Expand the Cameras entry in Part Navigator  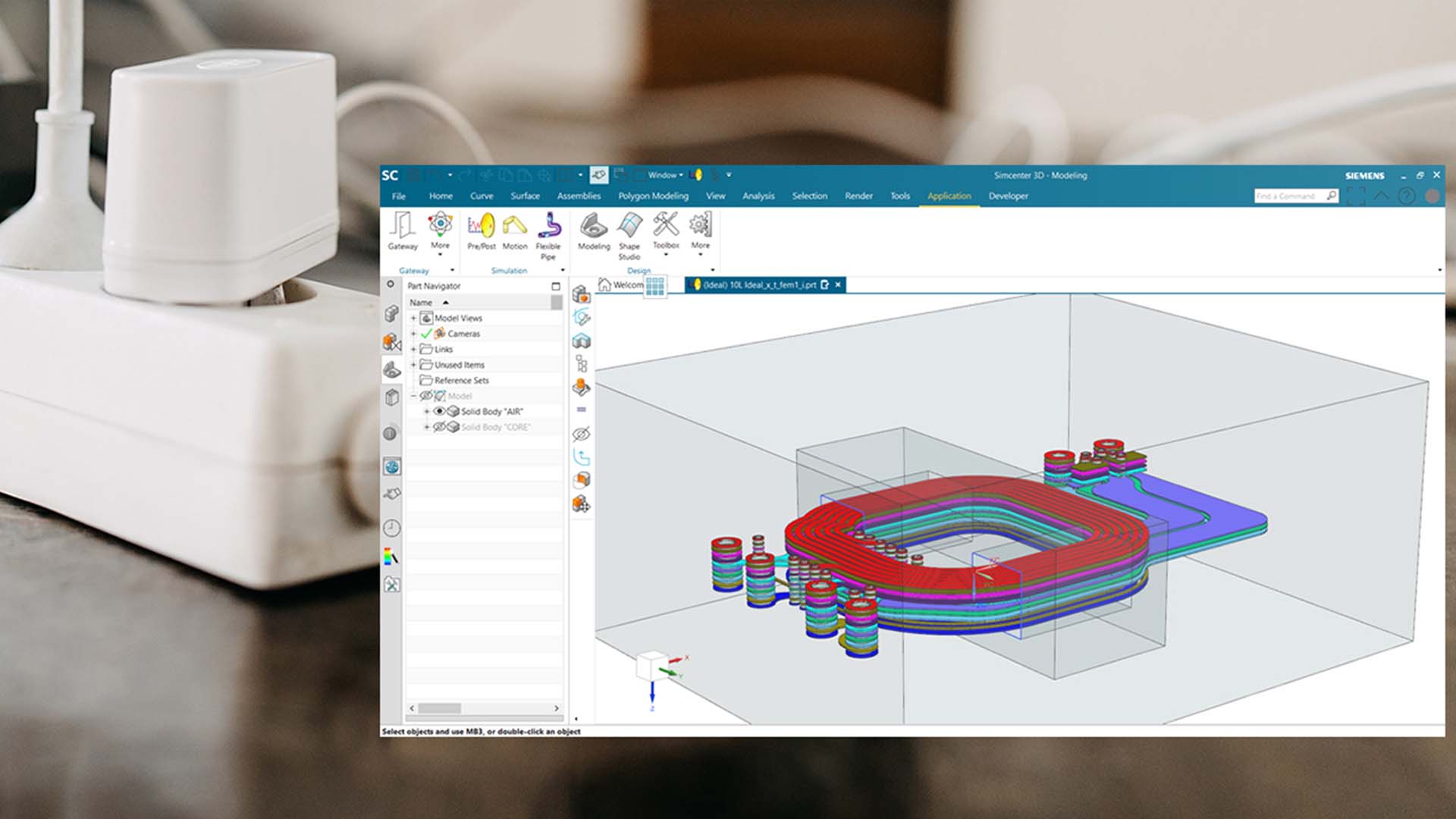(413, 334)
